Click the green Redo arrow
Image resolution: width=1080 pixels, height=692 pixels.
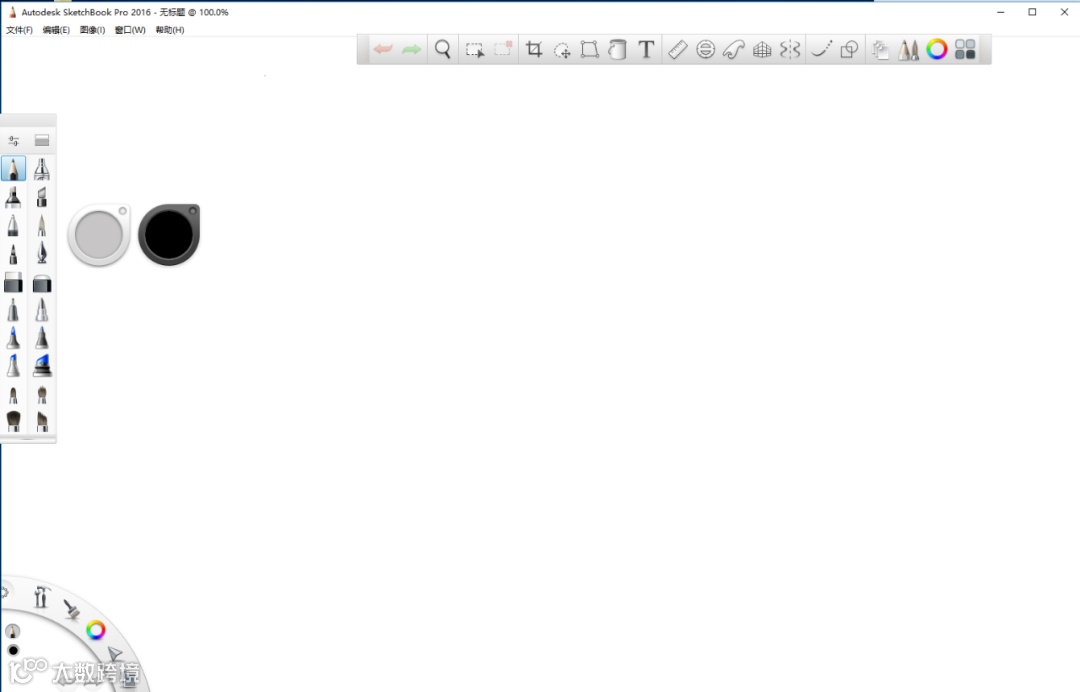(x=411, y=49)
